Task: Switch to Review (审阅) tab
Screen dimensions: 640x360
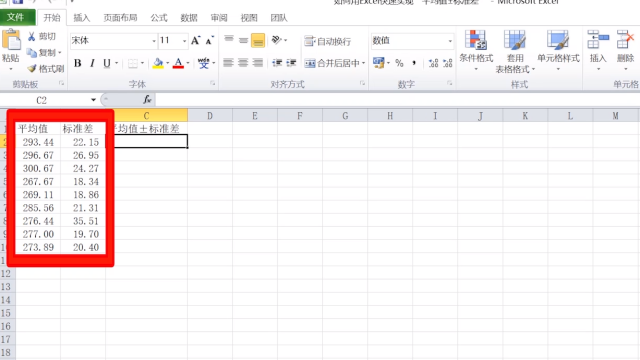Action: tap(219, 18)
